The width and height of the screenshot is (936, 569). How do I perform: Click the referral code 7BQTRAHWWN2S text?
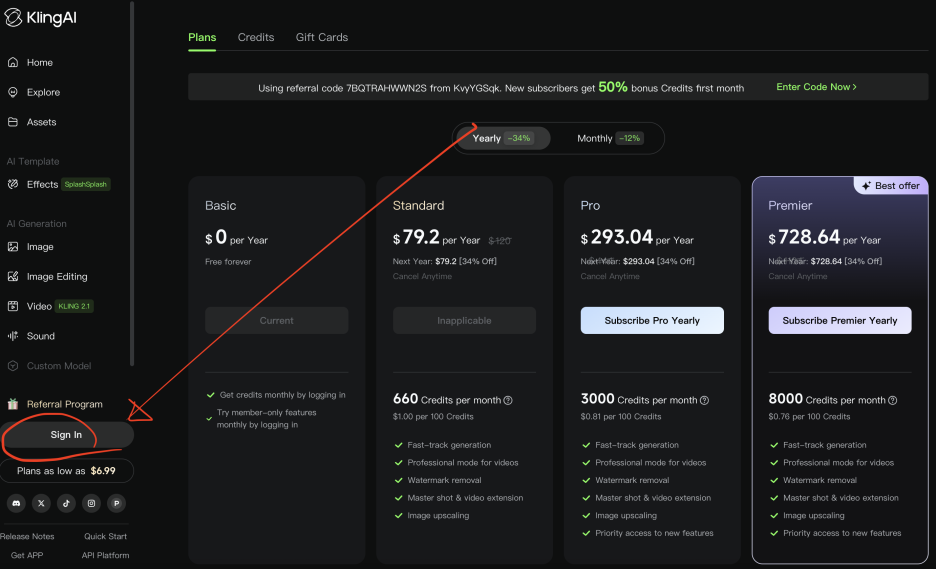click(386, 88)
